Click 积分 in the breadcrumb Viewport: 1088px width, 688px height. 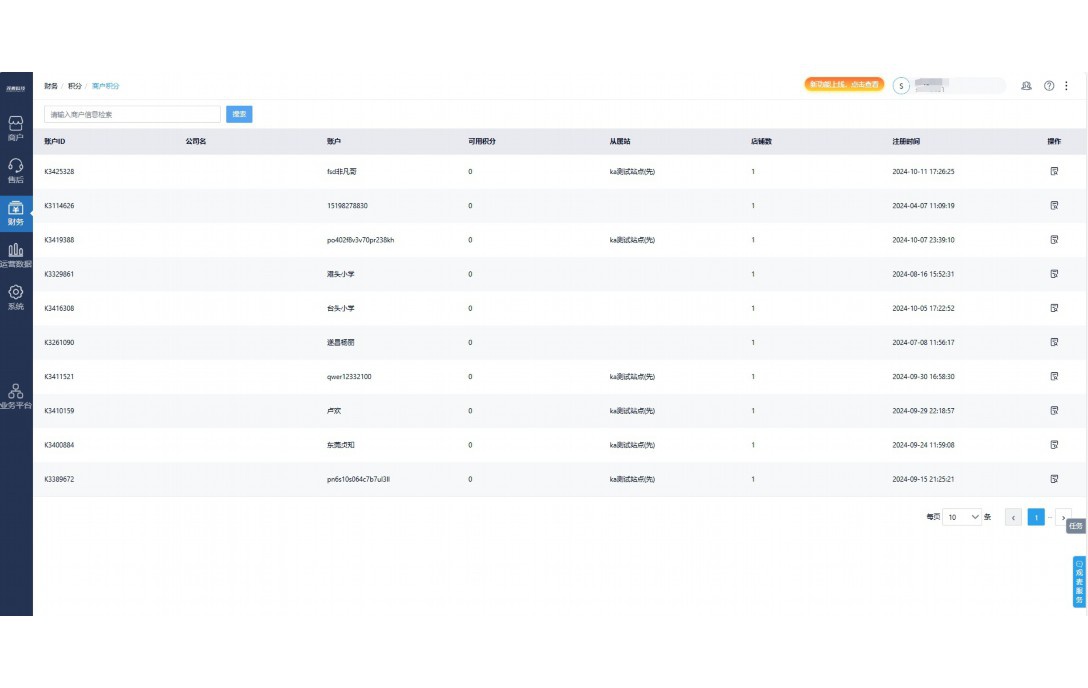pyautogui.click(x=75, y=86)
